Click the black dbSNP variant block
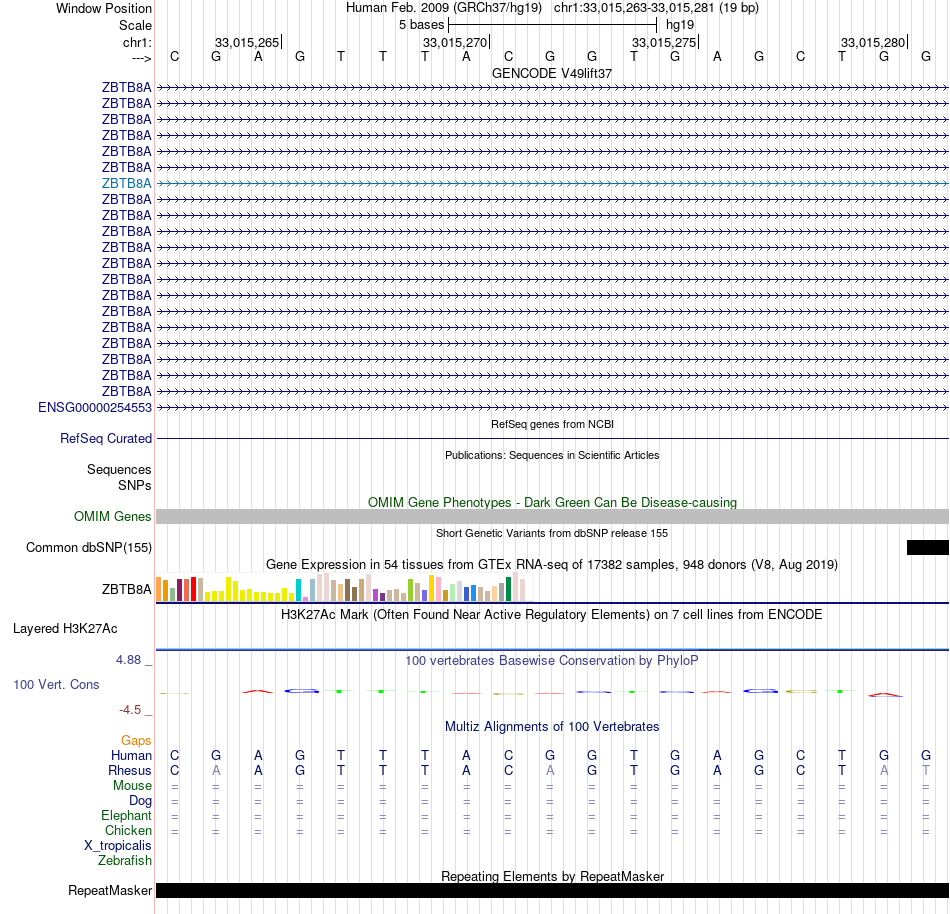 pyautogui.click(x=928, y=548)
